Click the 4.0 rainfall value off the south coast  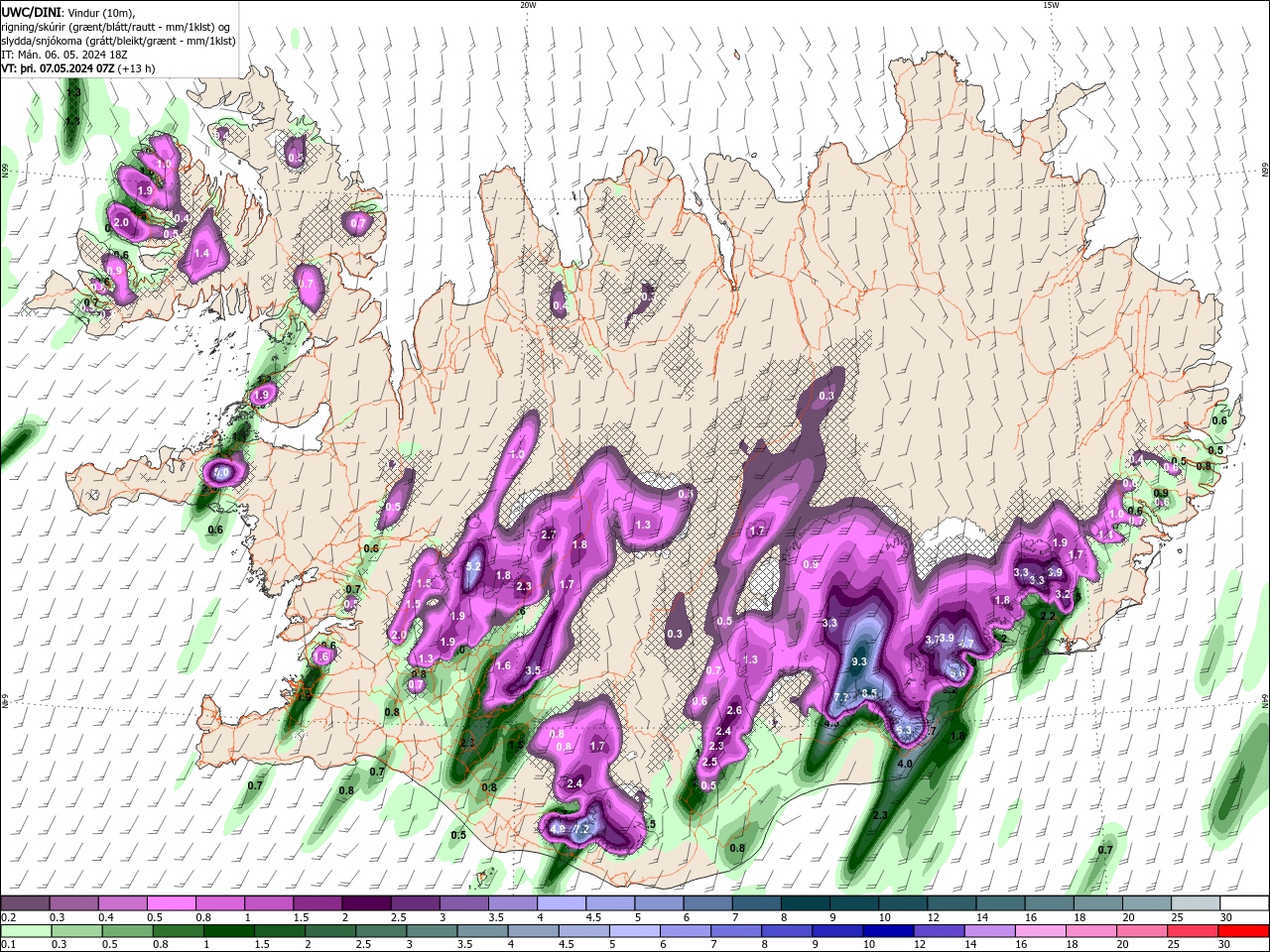[905, 765]
